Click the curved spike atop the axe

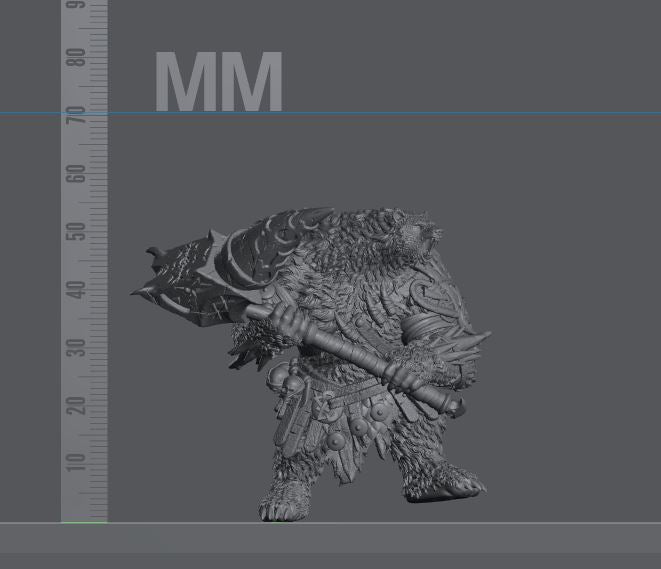pos(153,253)
